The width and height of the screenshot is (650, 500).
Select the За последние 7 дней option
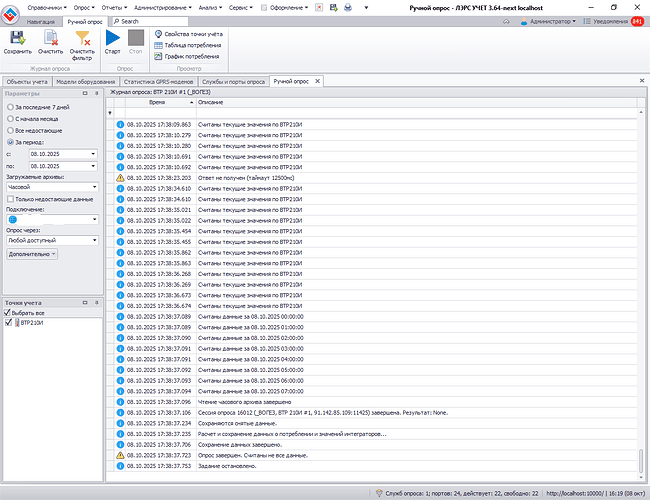10,105
